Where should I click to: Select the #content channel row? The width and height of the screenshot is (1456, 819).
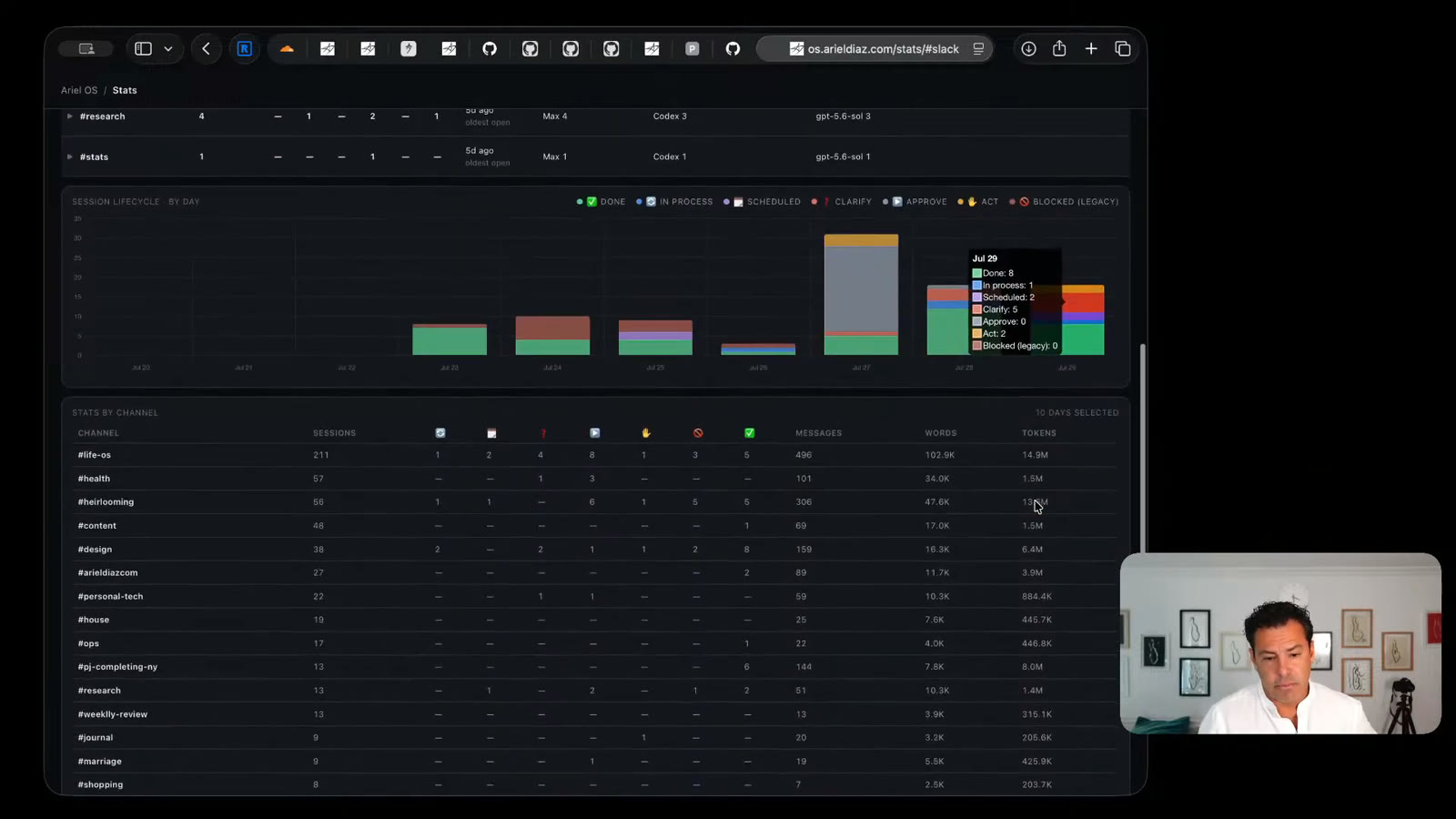596,526
